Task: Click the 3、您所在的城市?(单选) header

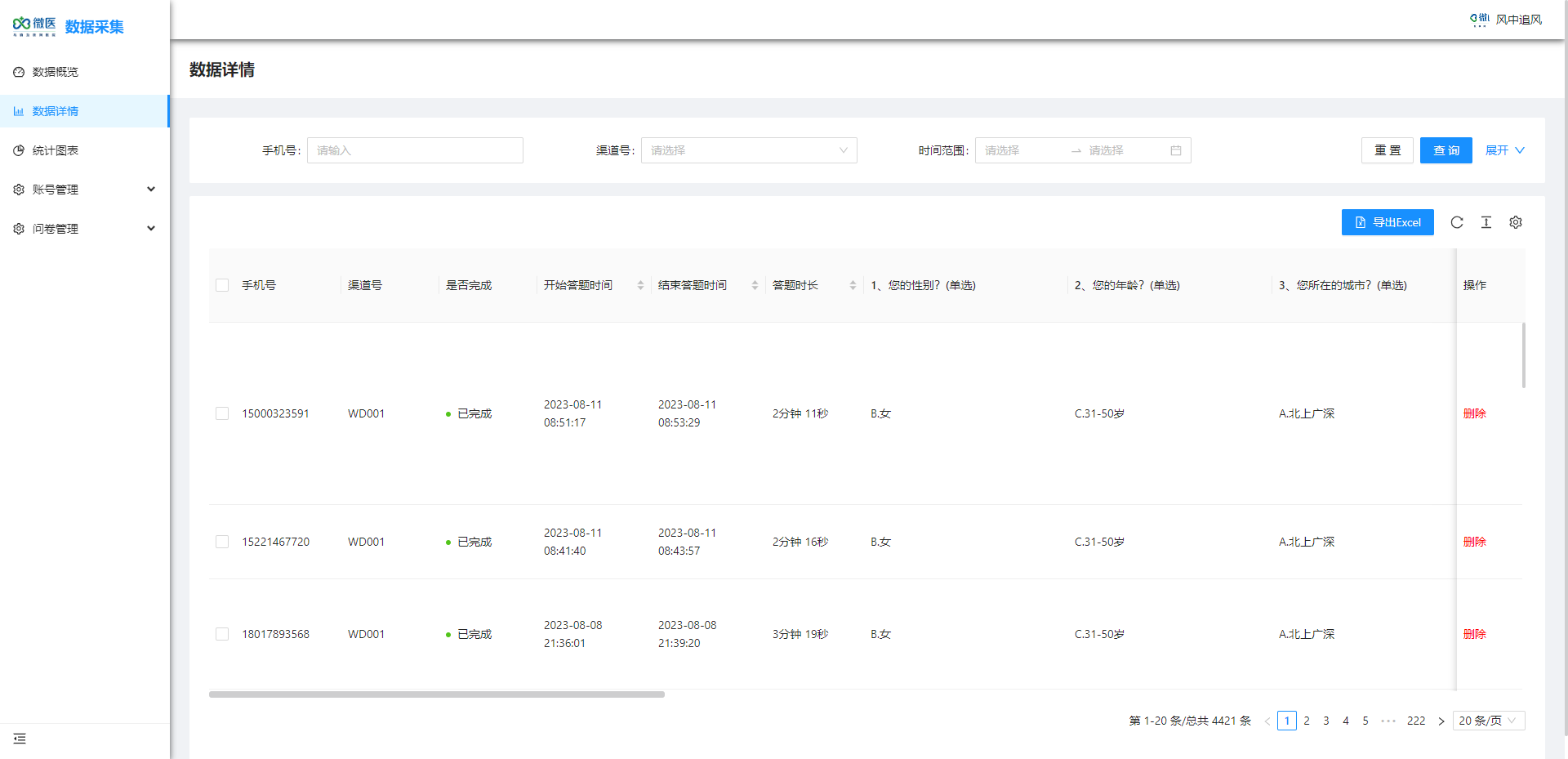Action: (x=1343, y=285)
